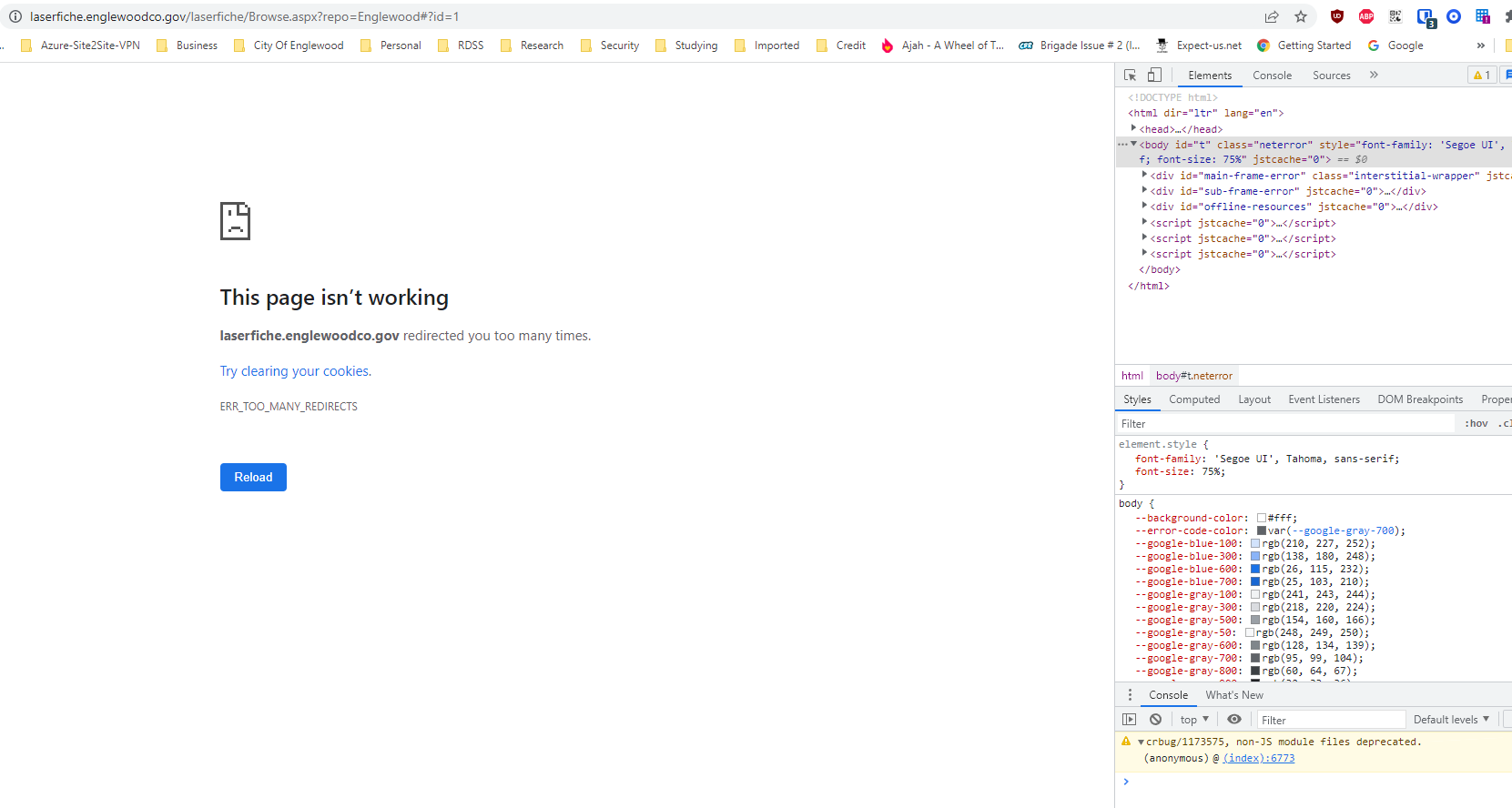Open the Bitwarden extension with badge 3
The image size is (1512, 808).
[x=1426, y=17]
